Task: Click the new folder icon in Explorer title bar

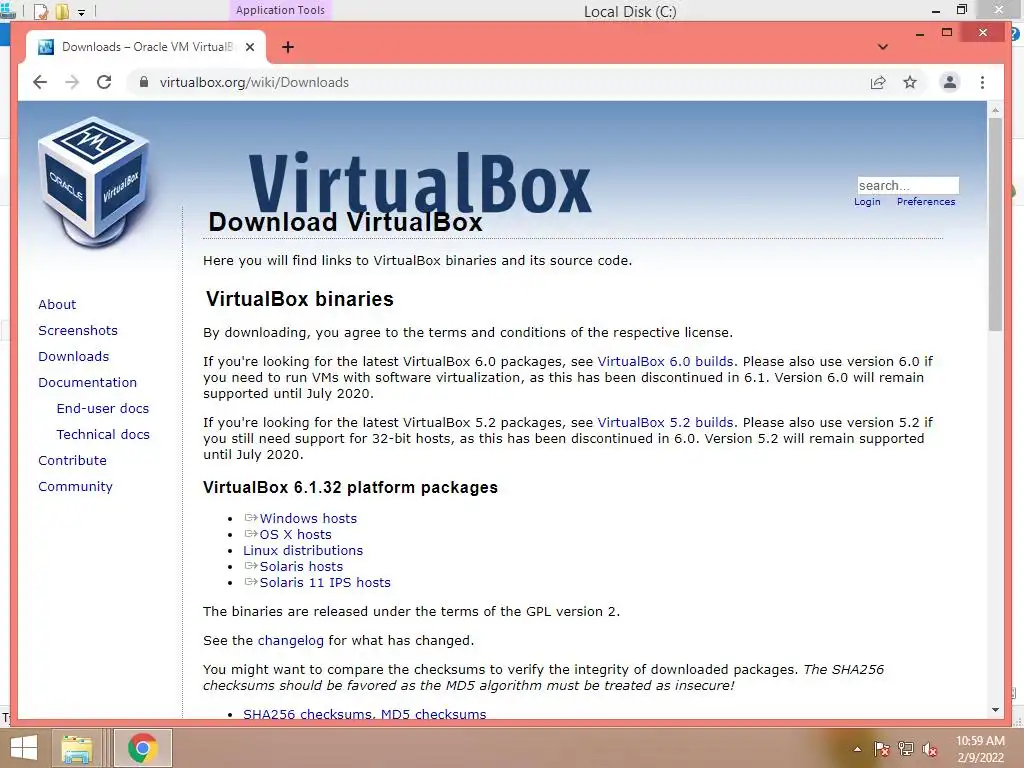Action: [62, 11]
